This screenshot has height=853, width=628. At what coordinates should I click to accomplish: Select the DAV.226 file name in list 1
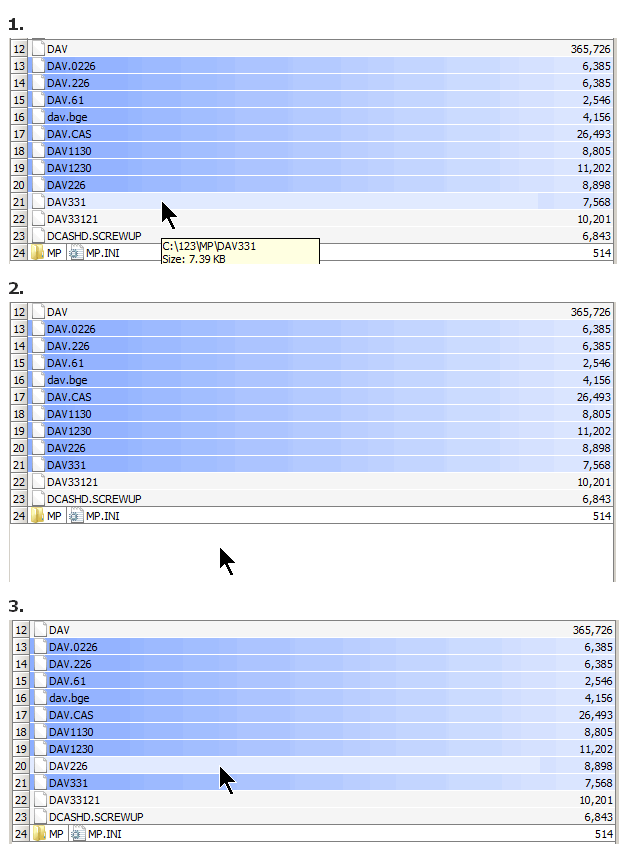pos(68,83)
